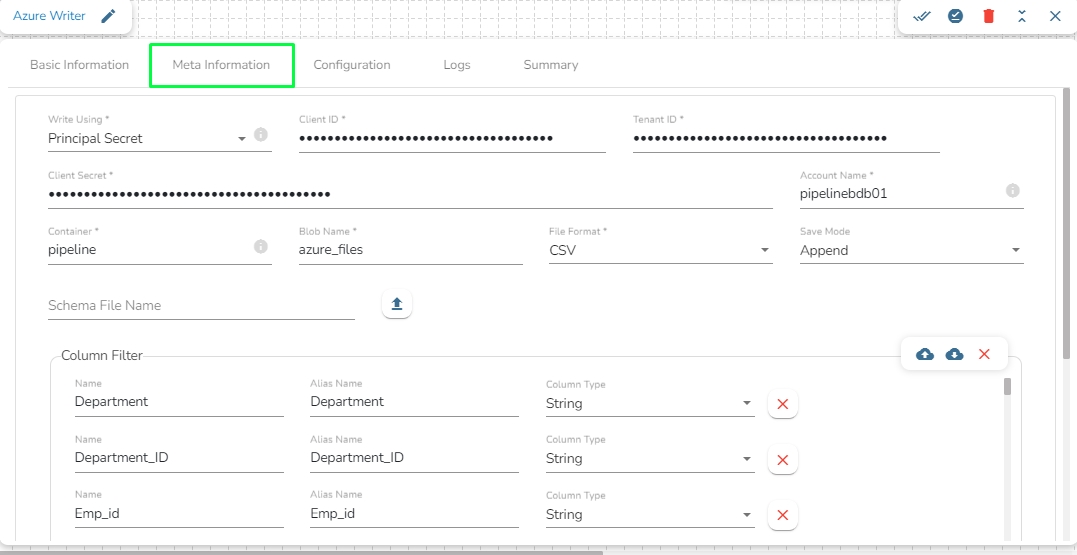Collapse the panel using the vertical arrows icon
Screen dimensions: 1077x555
pos(1022,16)
